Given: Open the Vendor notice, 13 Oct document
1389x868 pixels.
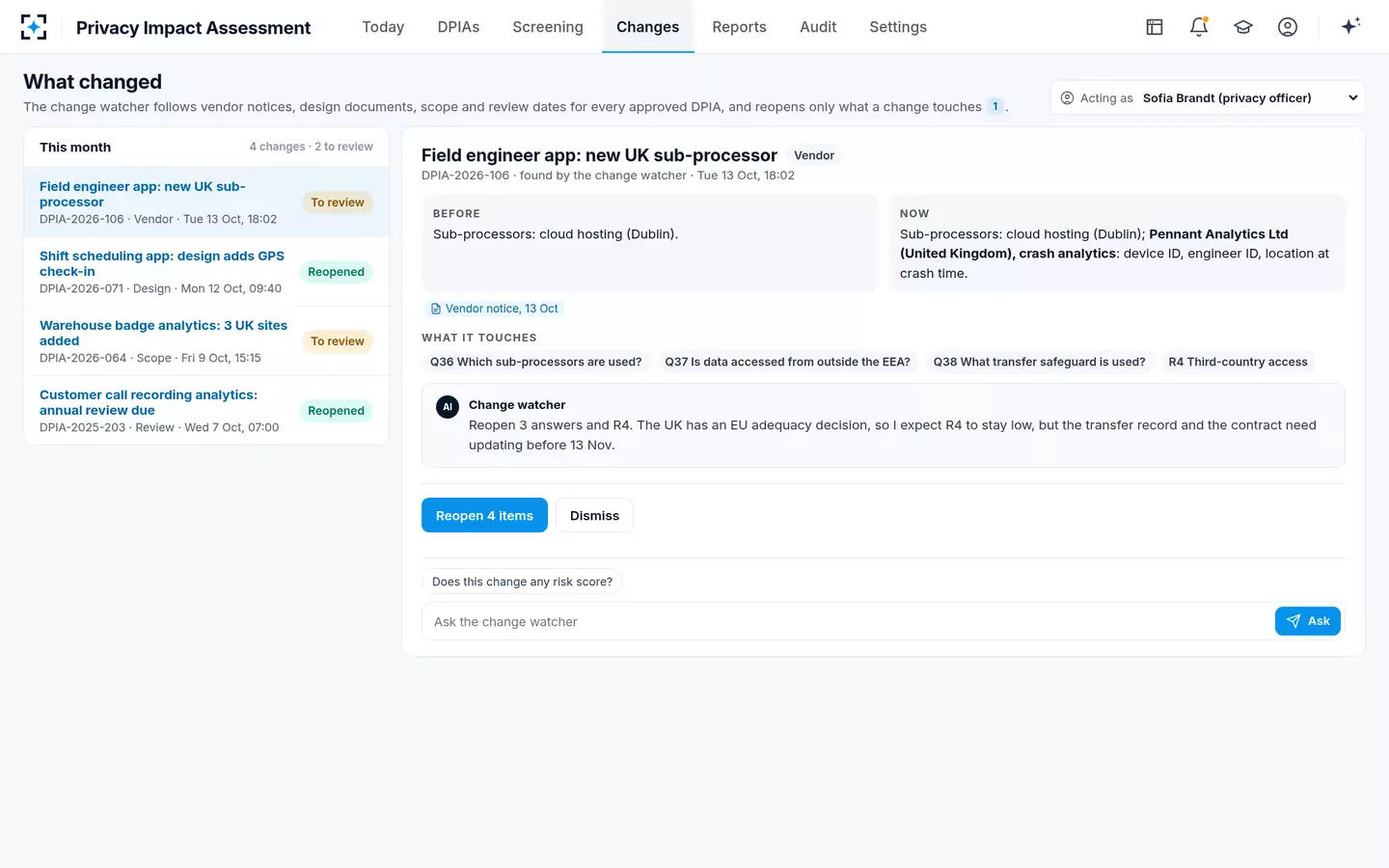Looking at the screenshot, I should click(x=494, y=309).
